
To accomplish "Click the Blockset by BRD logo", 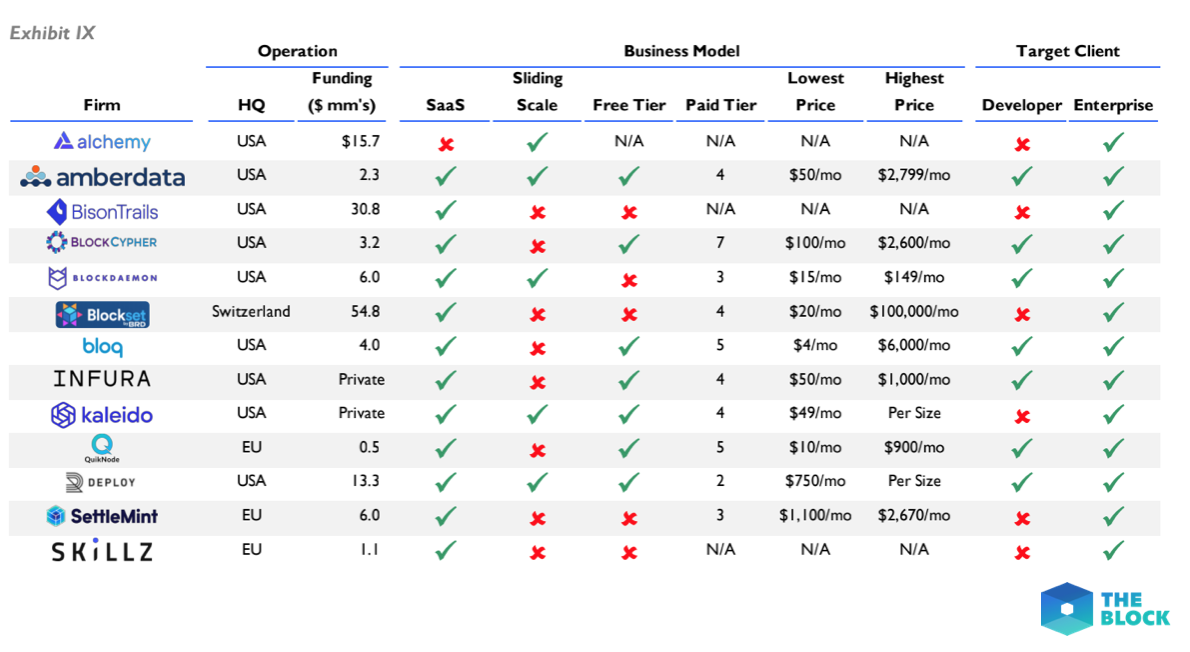I will pos(102,314).
